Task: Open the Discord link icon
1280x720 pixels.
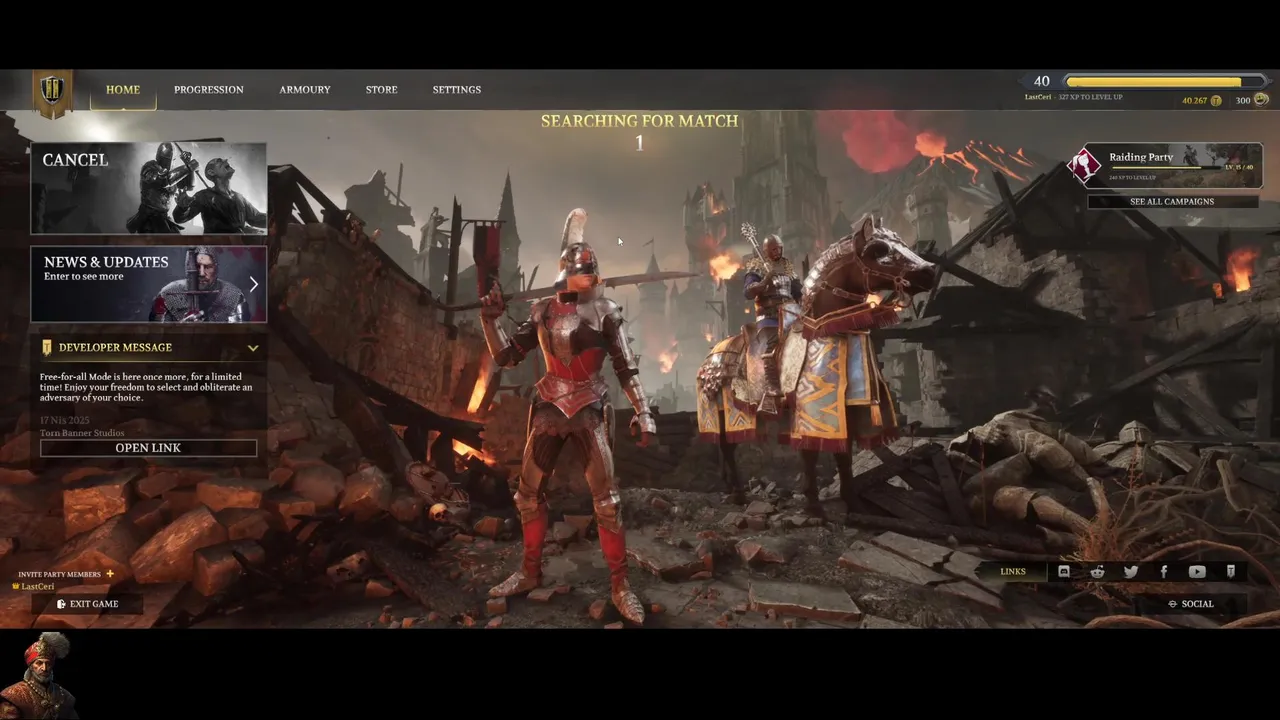Action: pos(1064,572)
